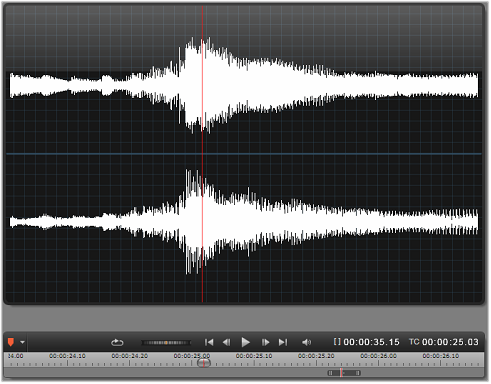Image resolution: width=491 pixels, height=384 pixels.
Task: Open the marker dropdown arrow
Action: click(x=22, y=342)
